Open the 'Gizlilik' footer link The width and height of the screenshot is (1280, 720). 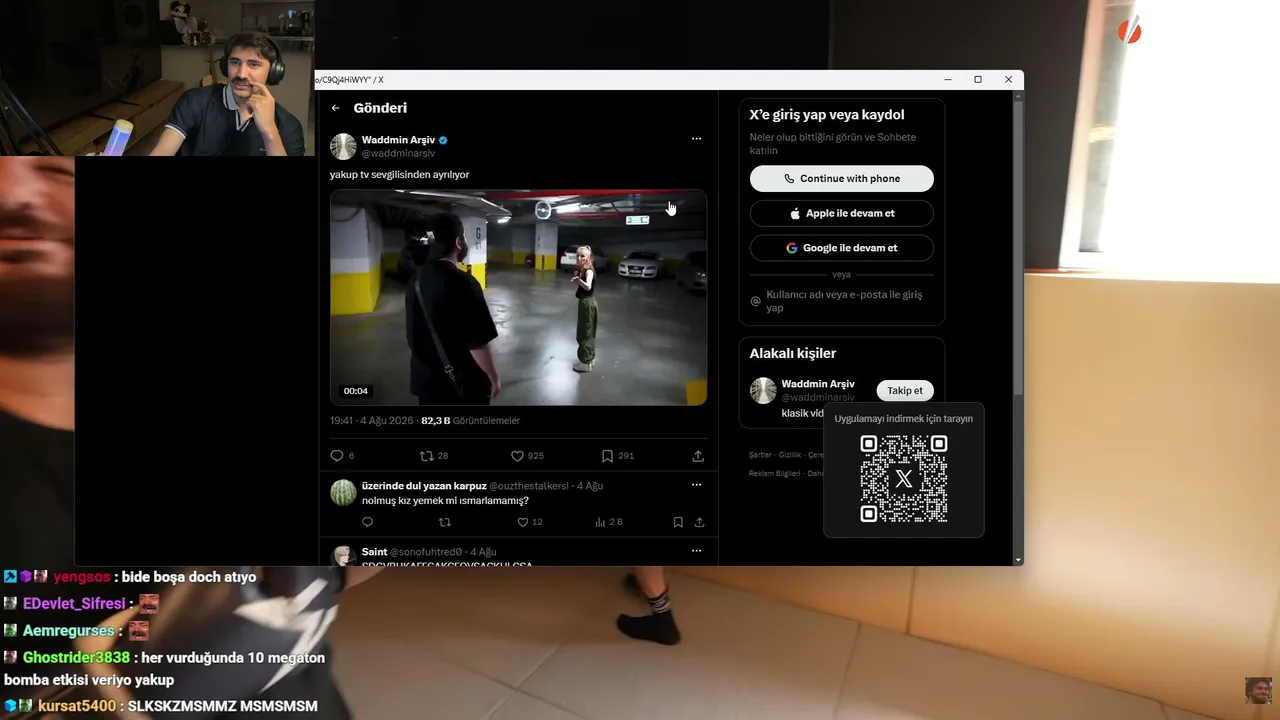click(790, 455)
